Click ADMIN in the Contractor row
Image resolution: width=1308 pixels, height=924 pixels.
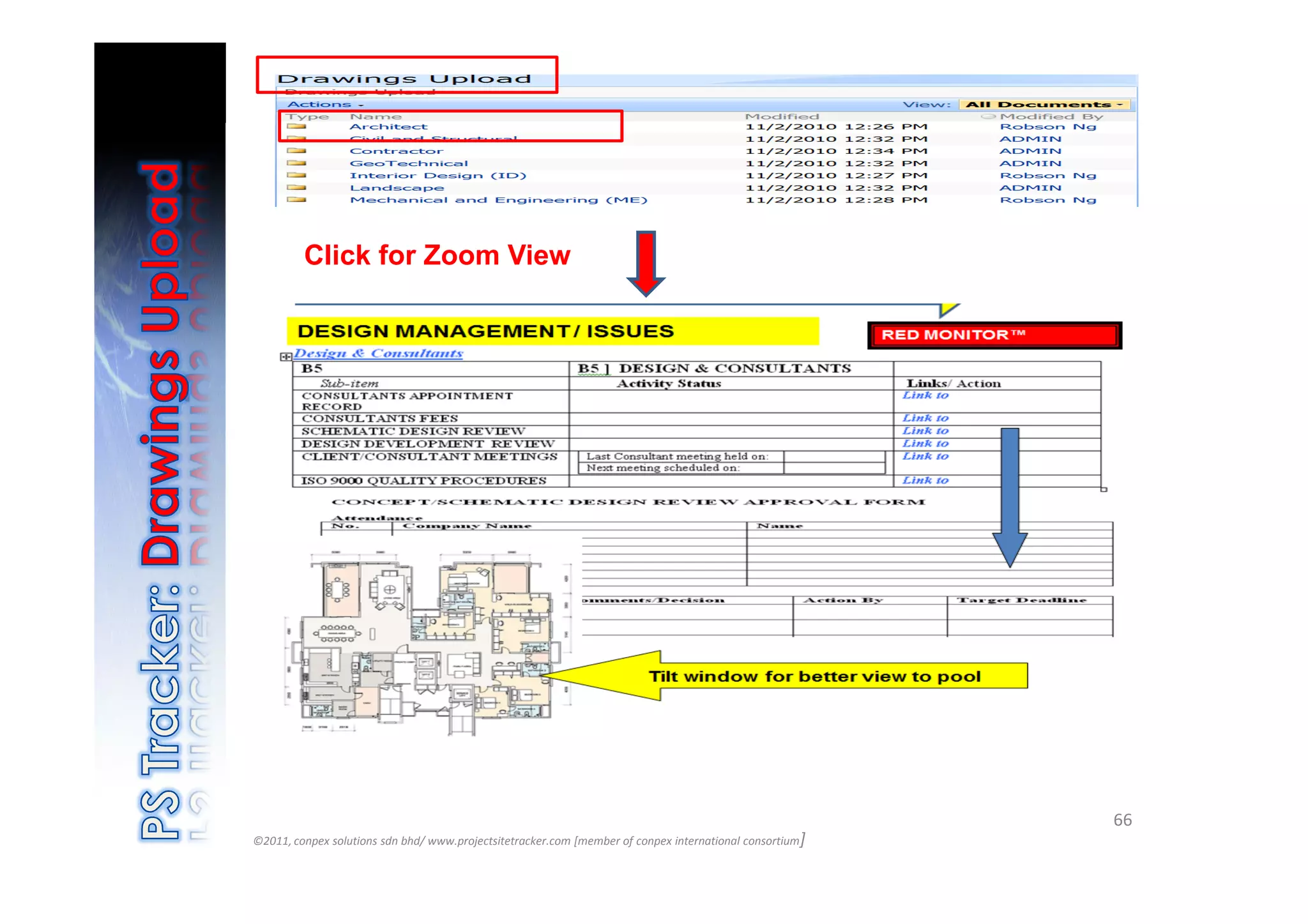1031,151
